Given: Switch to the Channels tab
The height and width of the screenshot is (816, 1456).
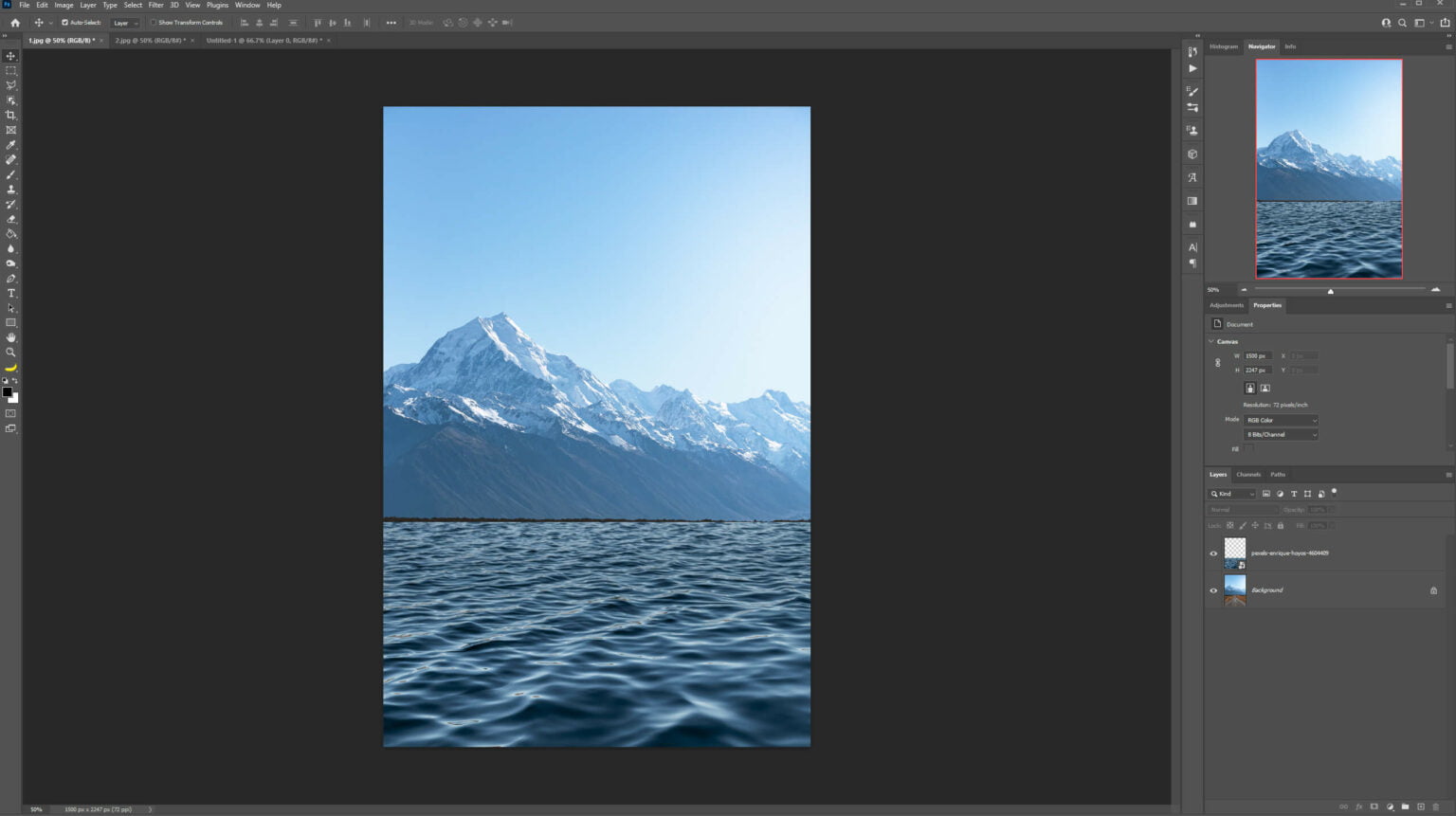Looking at the screenshot, I should (1248, 475).
